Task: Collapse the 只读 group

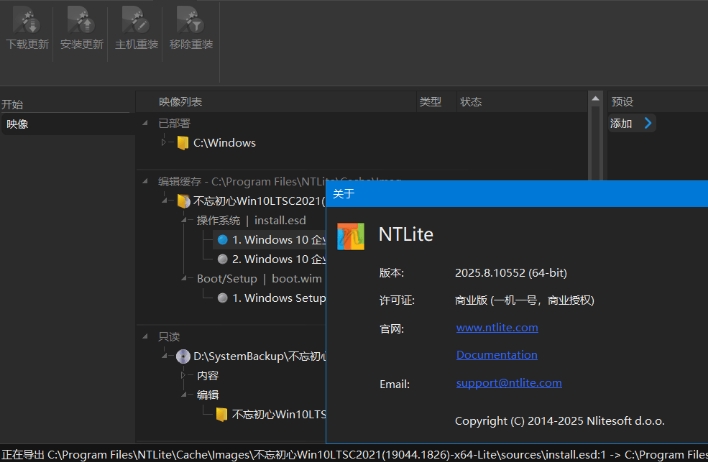Action: (145, 336)
